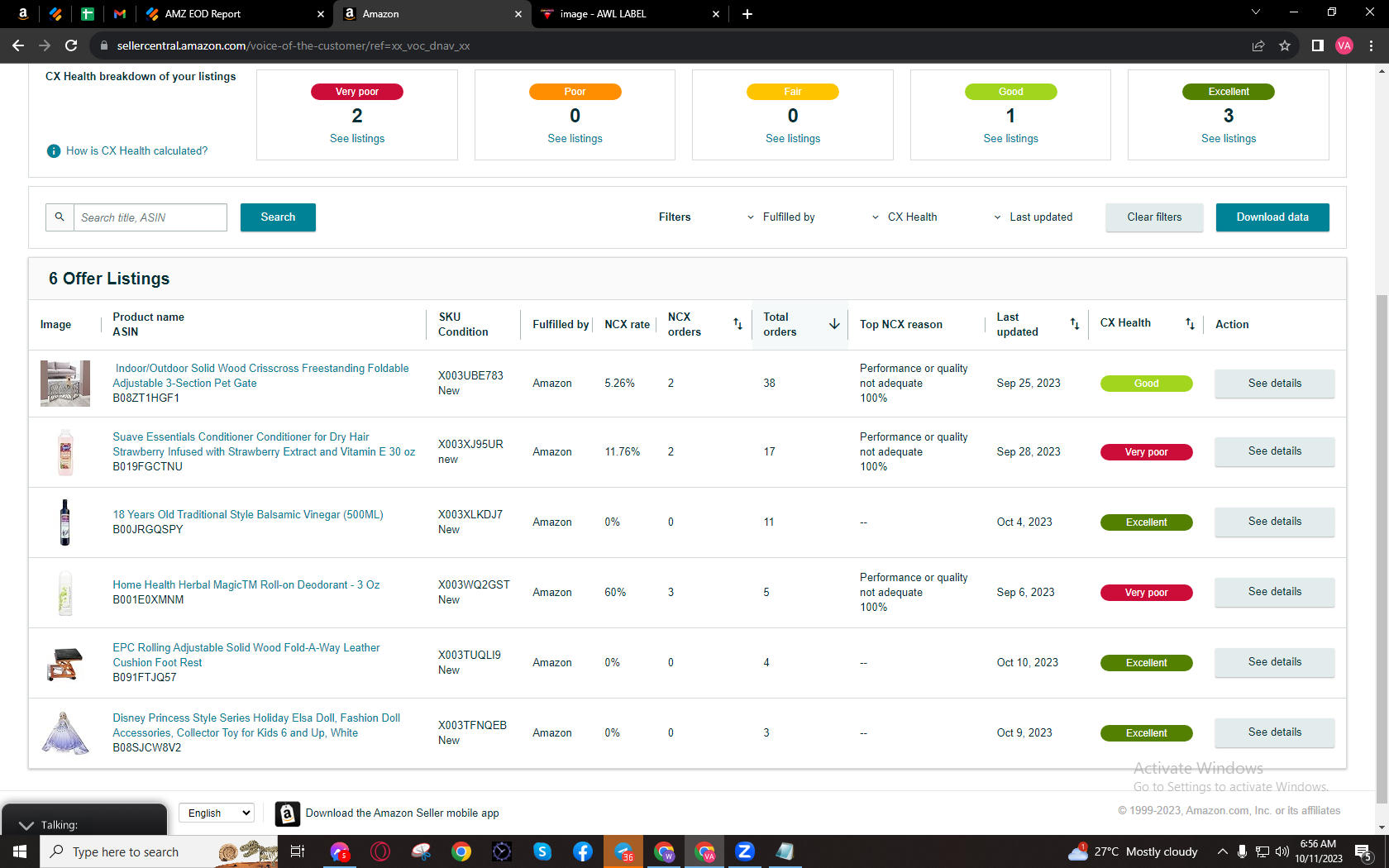Share this page from the address bar
This screenshot has width=1389, height=868.
click(1258, 45)
